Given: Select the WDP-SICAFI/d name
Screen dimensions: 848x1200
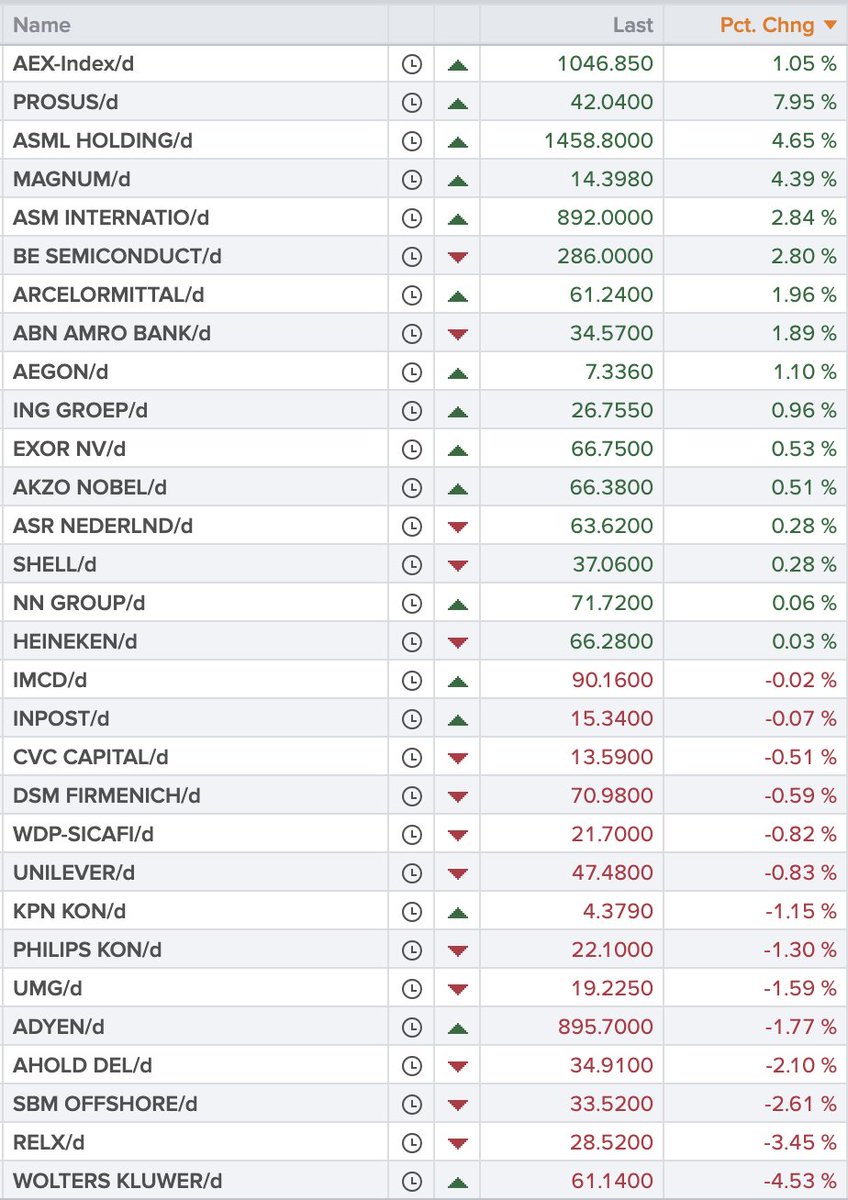Looking at the screenshot, I should pos(84,835).
